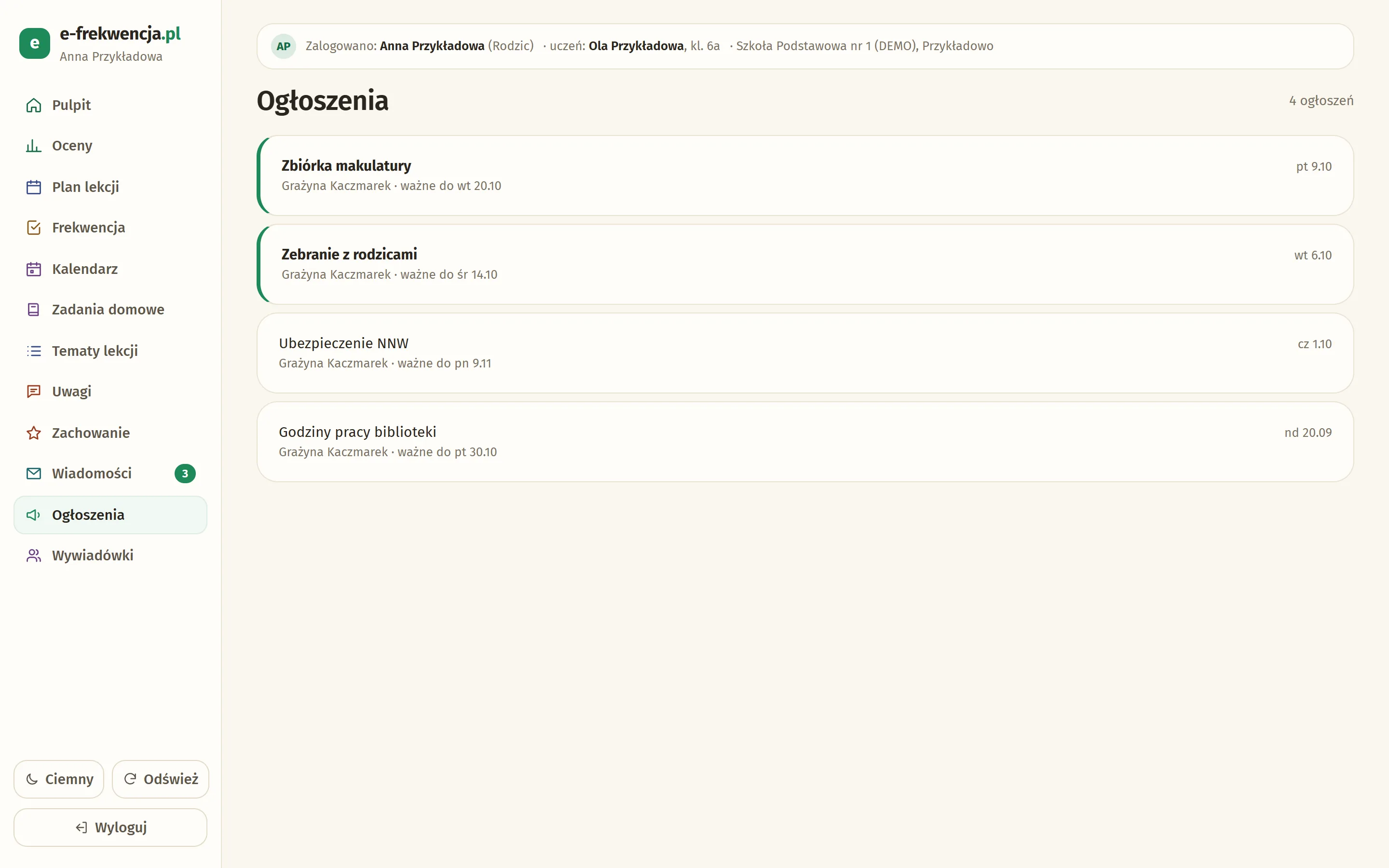1389x868 pixels.
Task: Click the Pulpit house icon
Action: (34, 105)
